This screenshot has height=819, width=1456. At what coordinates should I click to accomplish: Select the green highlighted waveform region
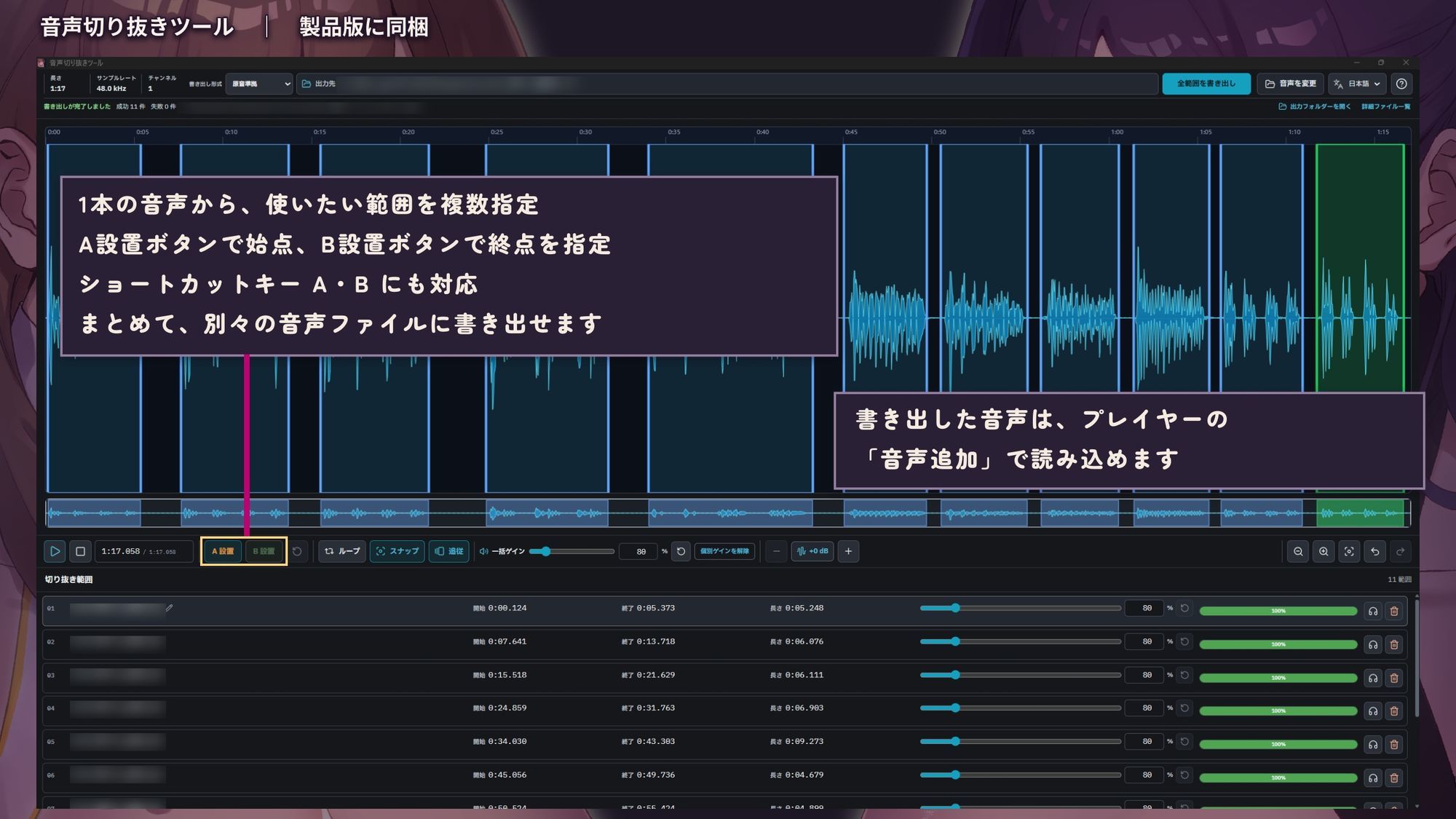[1360, 318]
